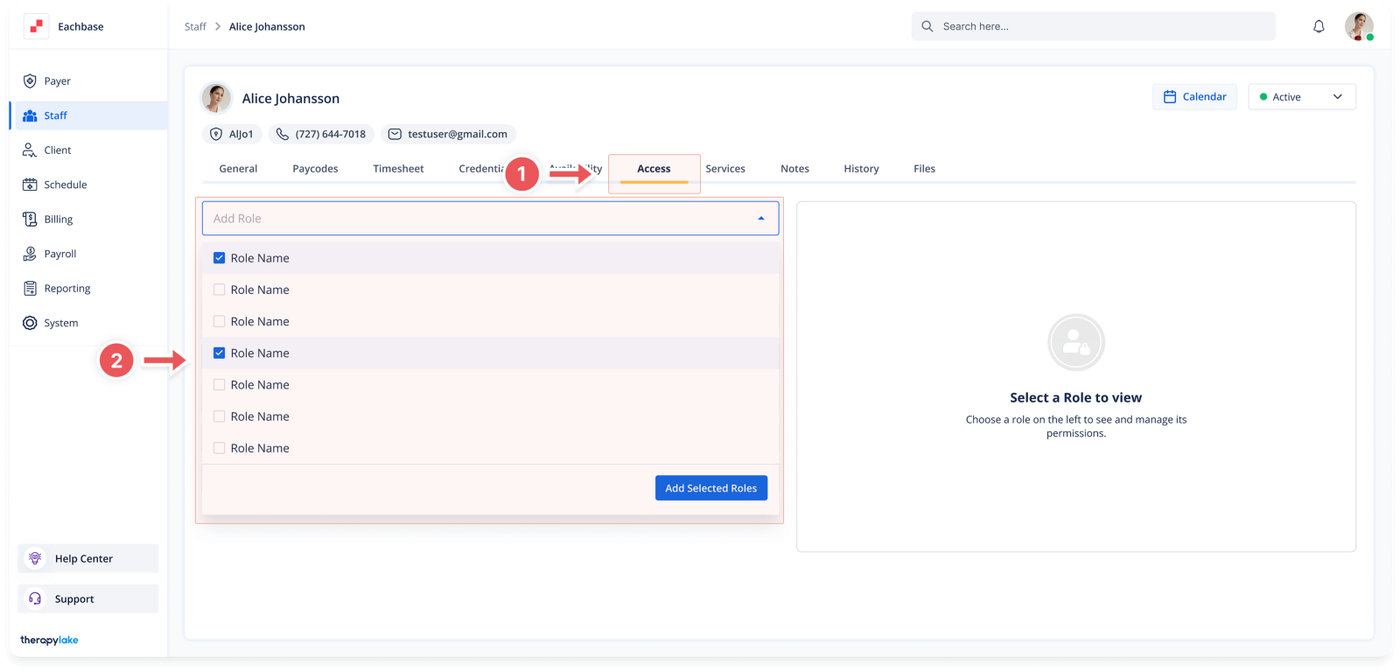Open the Reporting document icon

click(30, 288)
